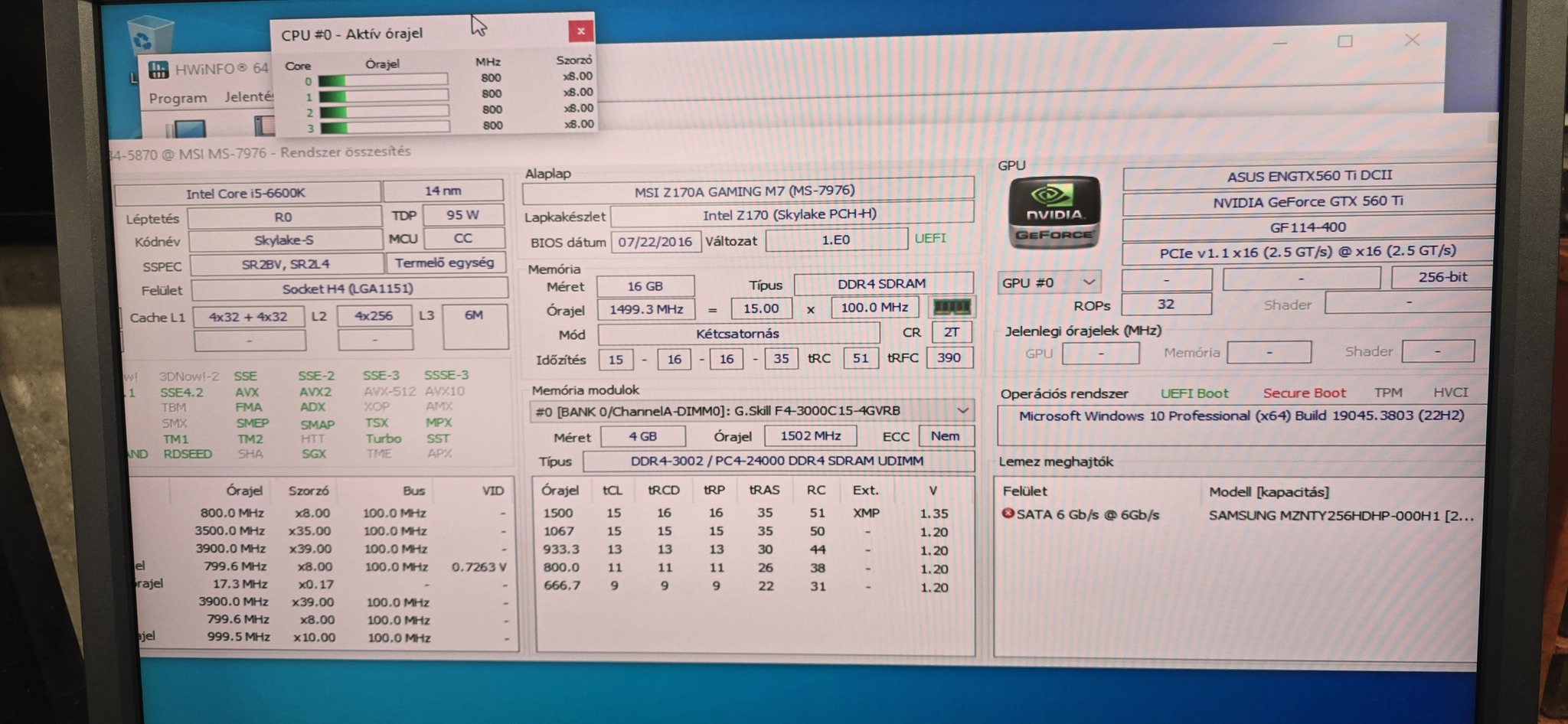Click the Skylake-S codename field
This screenshot has width=1568, height=724.
[x=284, y=240]
